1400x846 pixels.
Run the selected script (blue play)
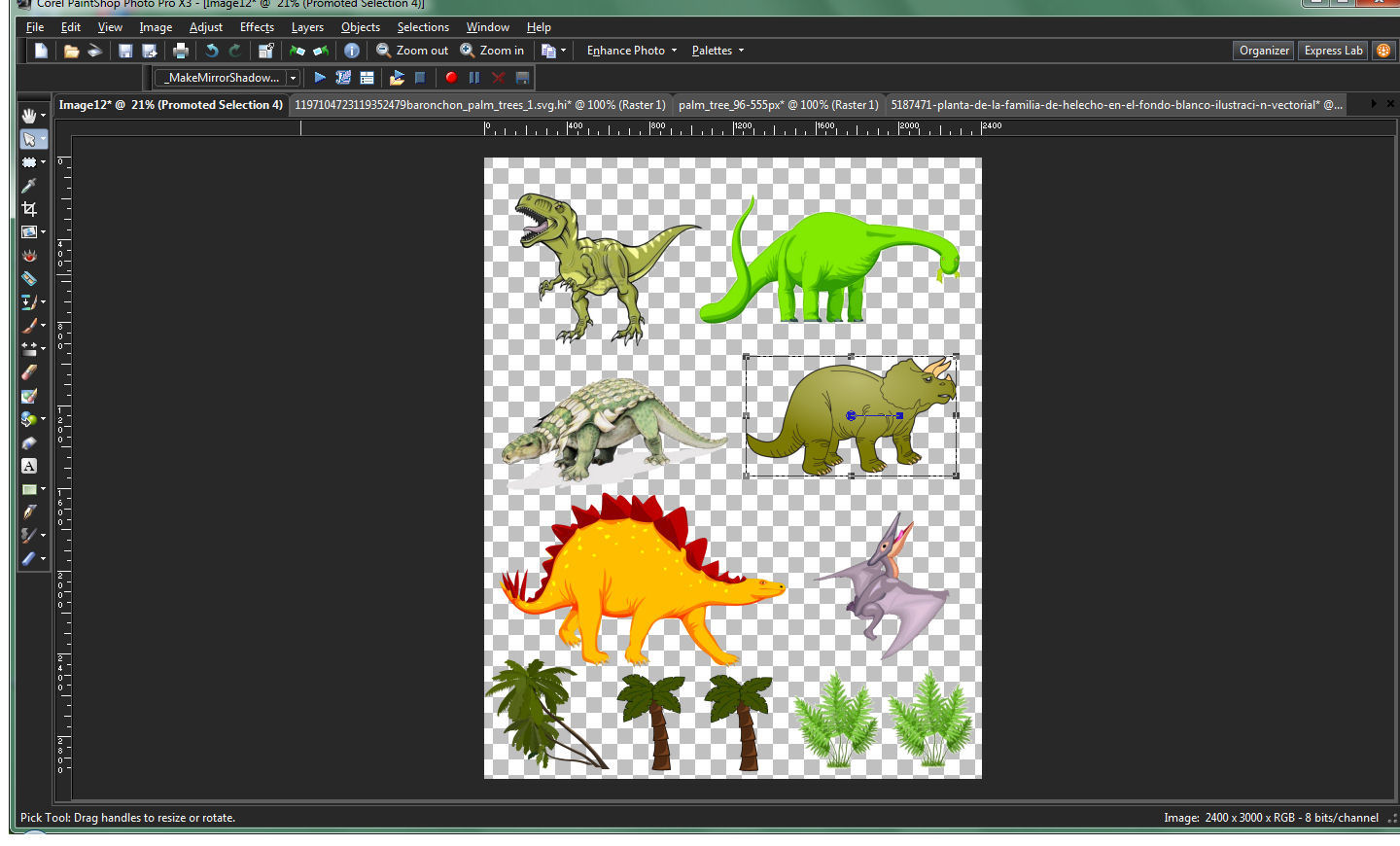point(320,77)
